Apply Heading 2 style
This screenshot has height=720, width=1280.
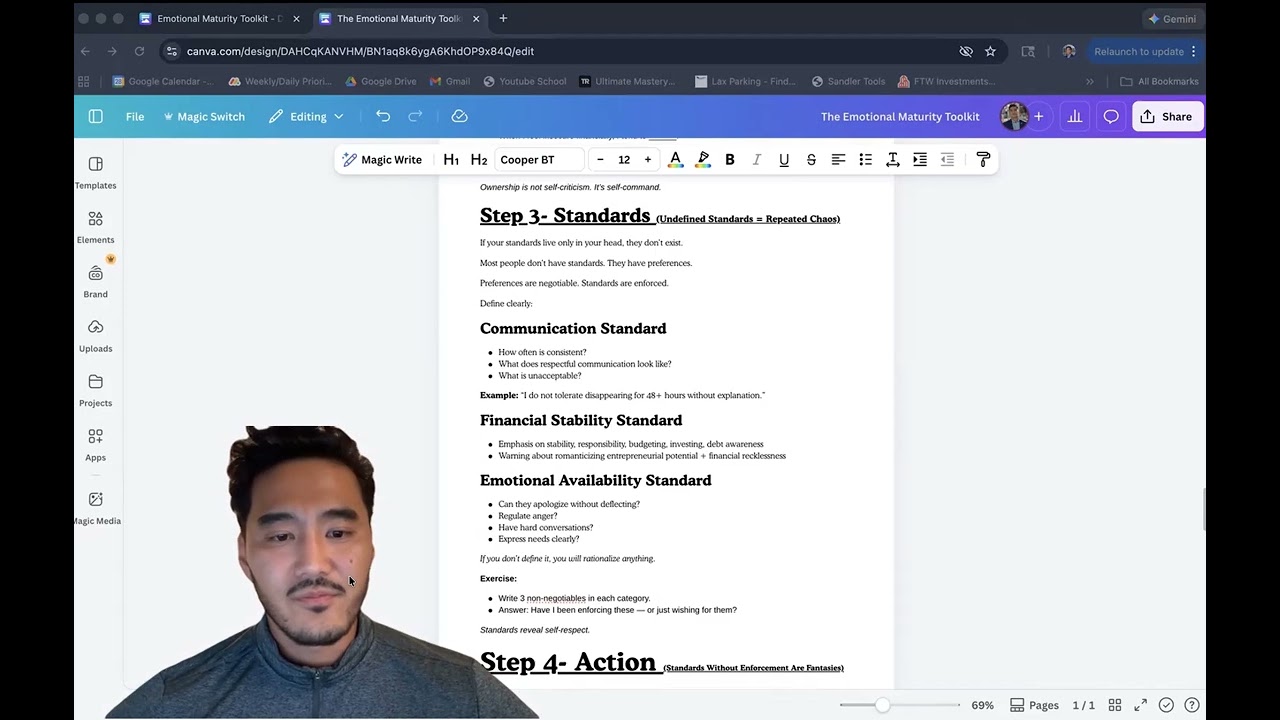pyautogui.click(x=479, y=160)
